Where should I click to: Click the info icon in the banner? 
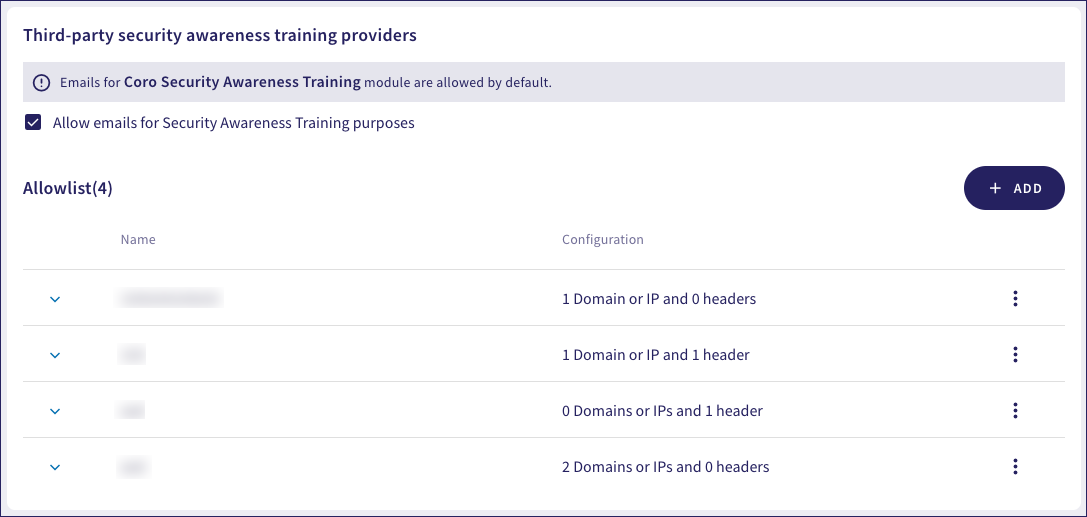(x=41, y=82)
